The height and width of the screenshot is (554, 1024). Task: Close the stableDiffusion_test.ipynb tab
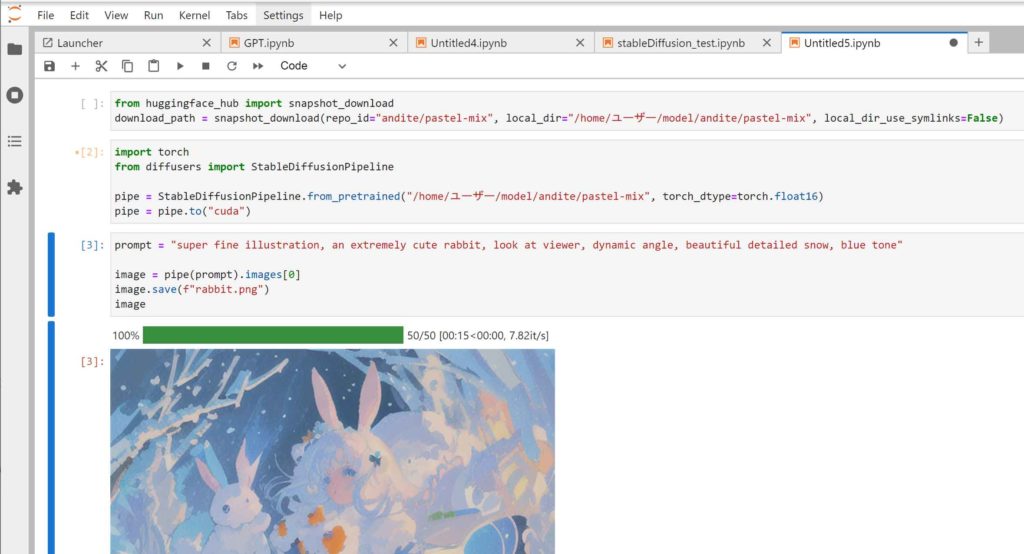point(767,43)
